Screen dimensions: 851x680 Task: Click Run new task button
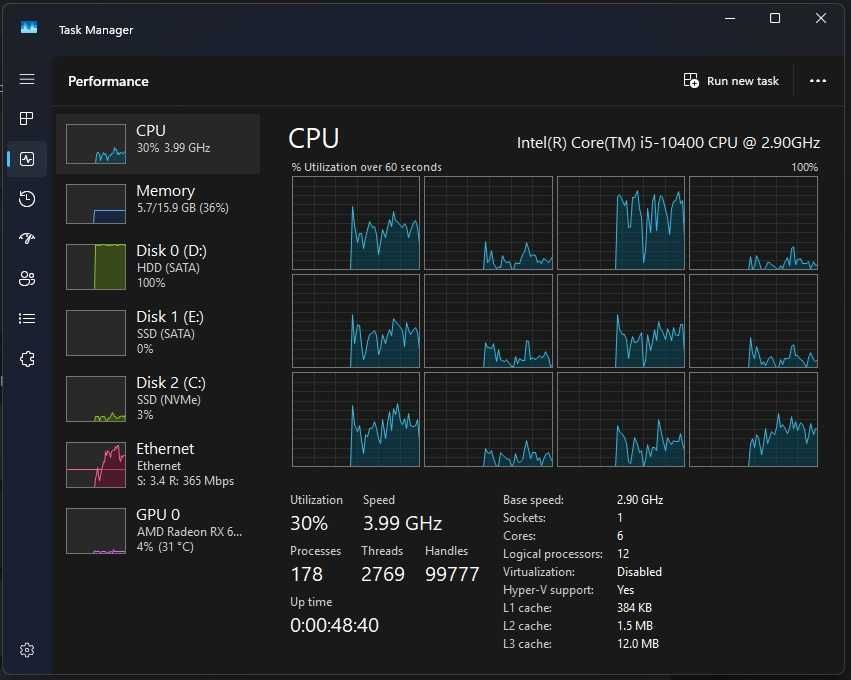point(731,81)
